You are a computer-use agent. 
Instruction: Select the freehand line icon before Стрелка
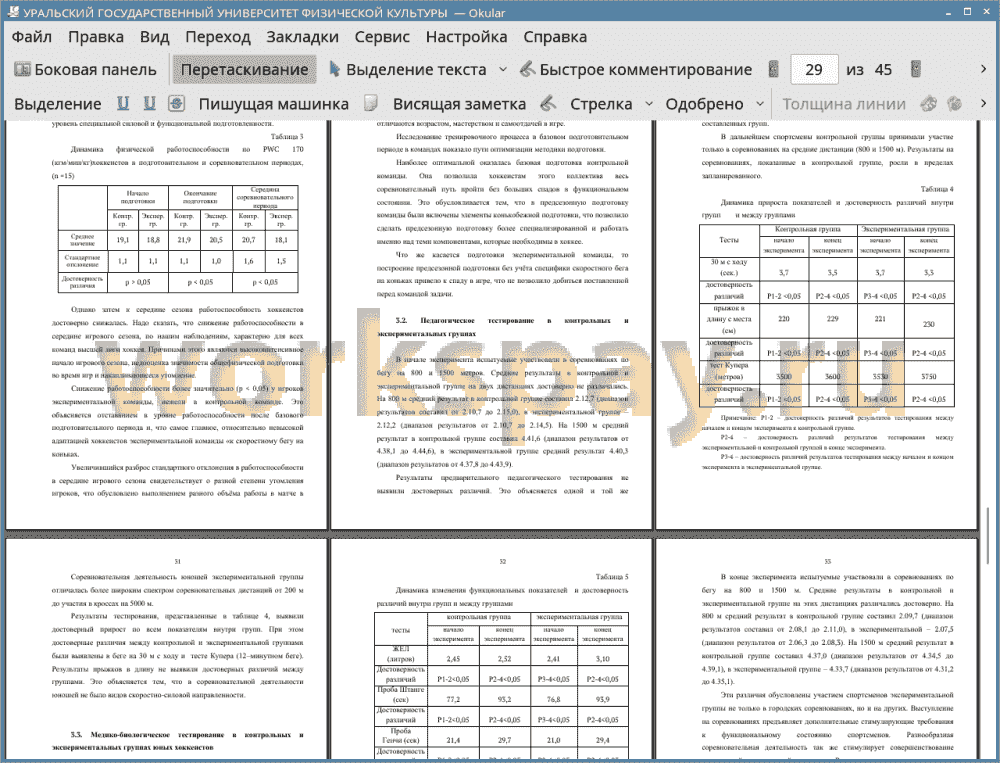click(548, 103)
